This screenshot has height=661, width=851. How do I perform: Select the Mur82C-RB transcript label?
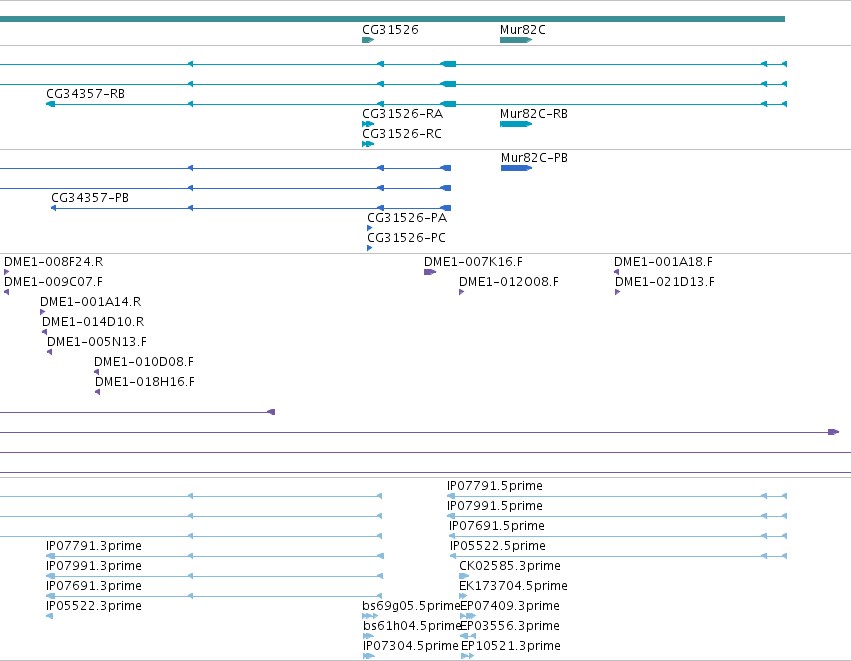click(x=534, y=114)
